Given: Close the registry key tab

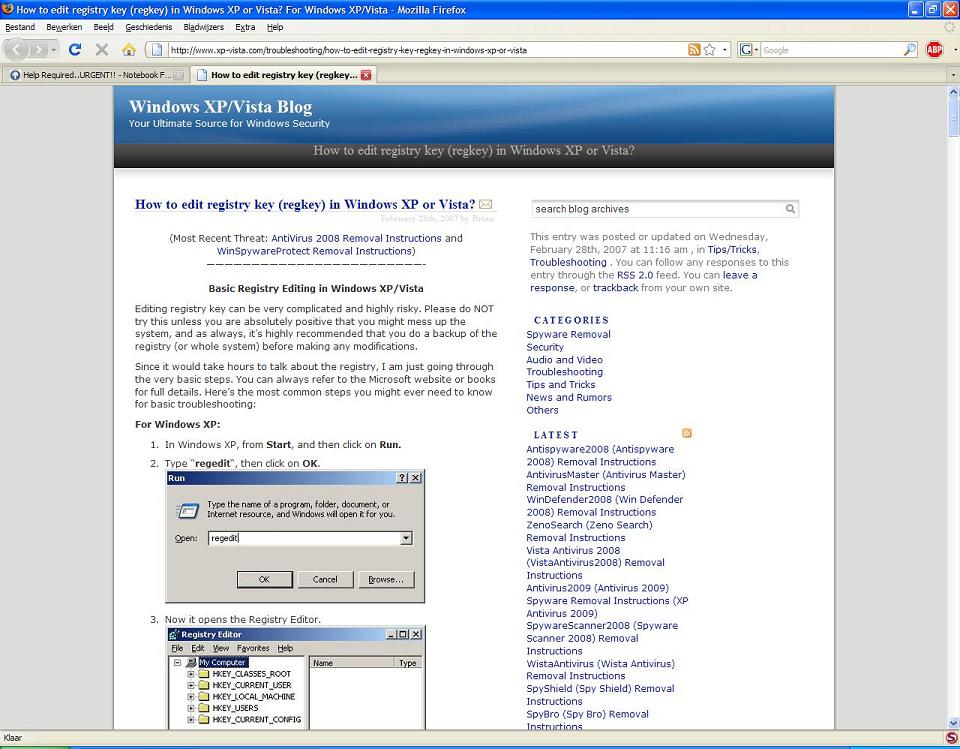Looking at the screenshot, I should (x=366, y=75).
